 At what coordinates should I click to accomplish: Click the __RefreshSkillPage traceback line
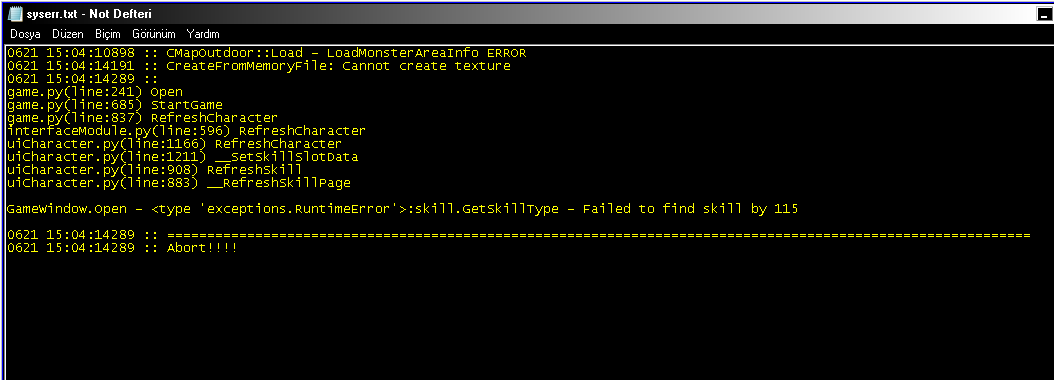(179, 183)
